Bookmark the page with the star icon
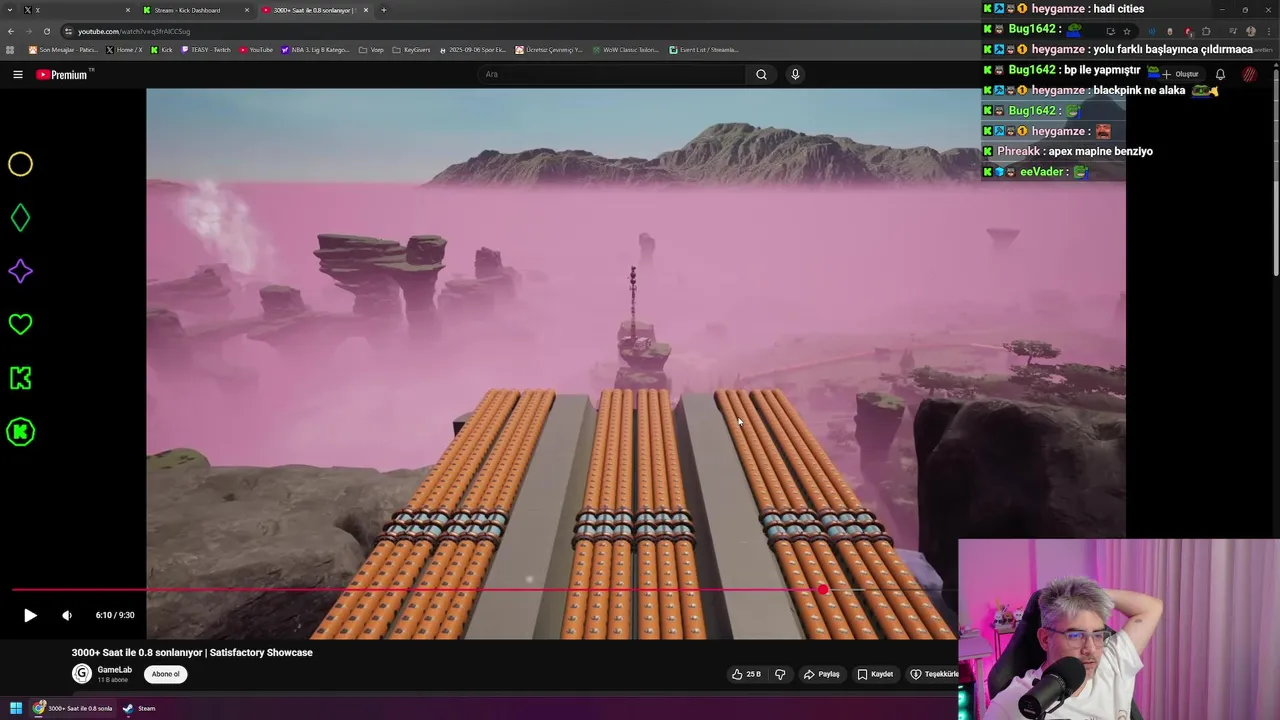The image size is (1280, 720). pos(1127,31)
